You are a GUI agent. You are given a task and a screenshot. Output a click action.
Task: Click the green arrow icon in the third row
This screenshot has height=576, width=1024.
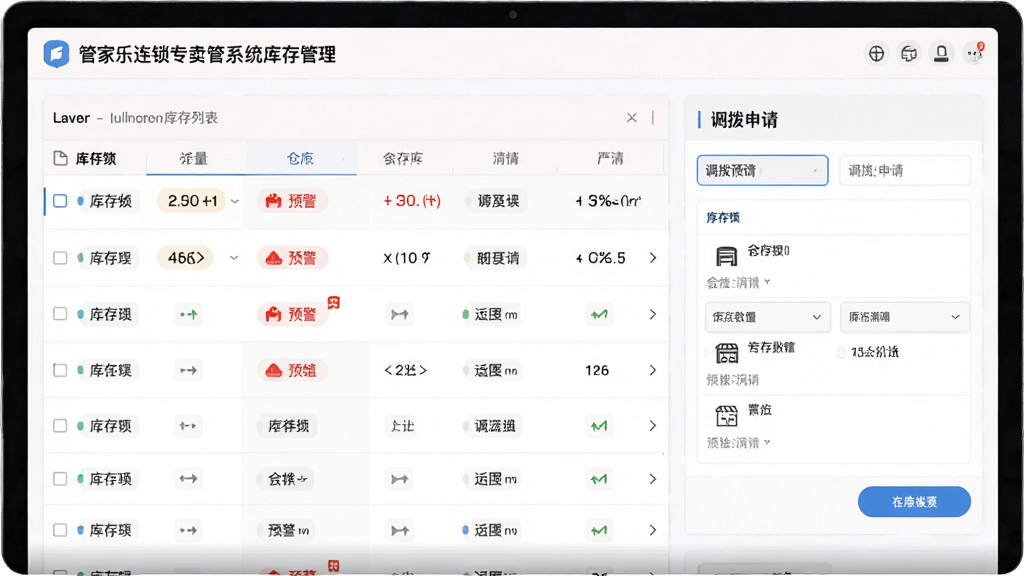(x=189, y=314)
